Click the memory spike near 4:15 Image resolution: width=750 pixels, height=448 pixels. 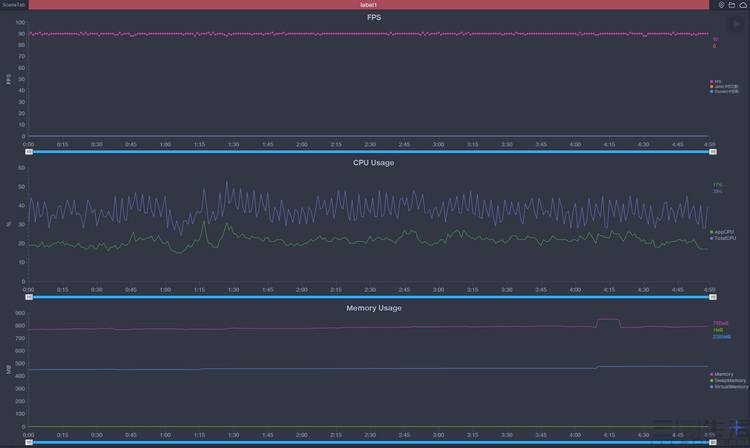click(608, 320)
